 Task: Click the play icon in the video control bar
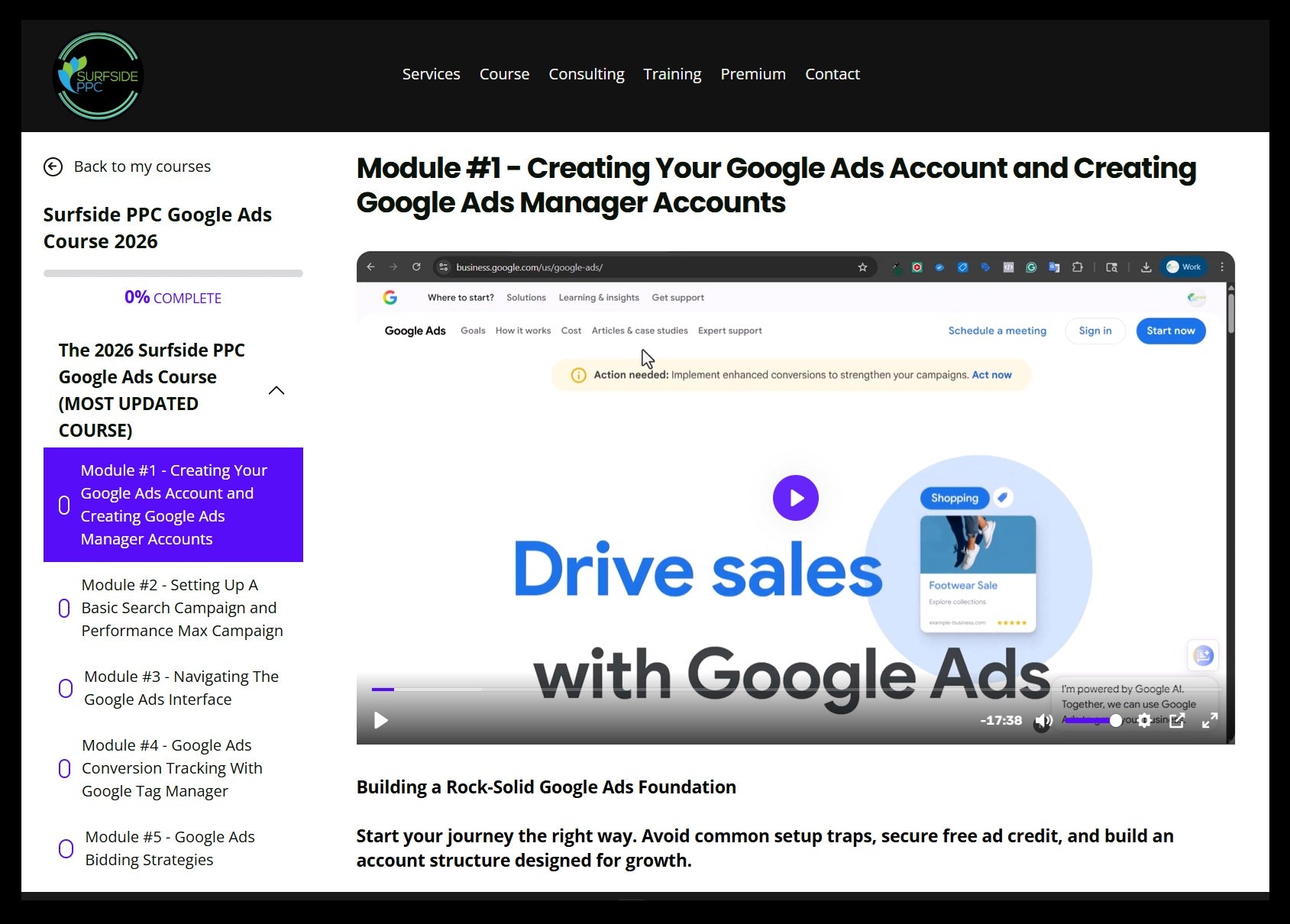[380, 720]
